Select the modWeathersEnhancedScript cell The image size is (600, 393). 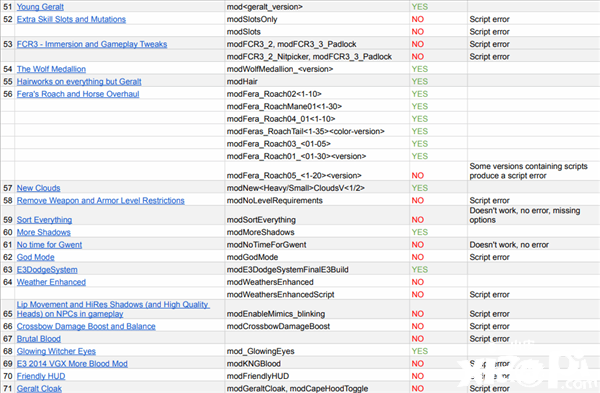[317, 295]
